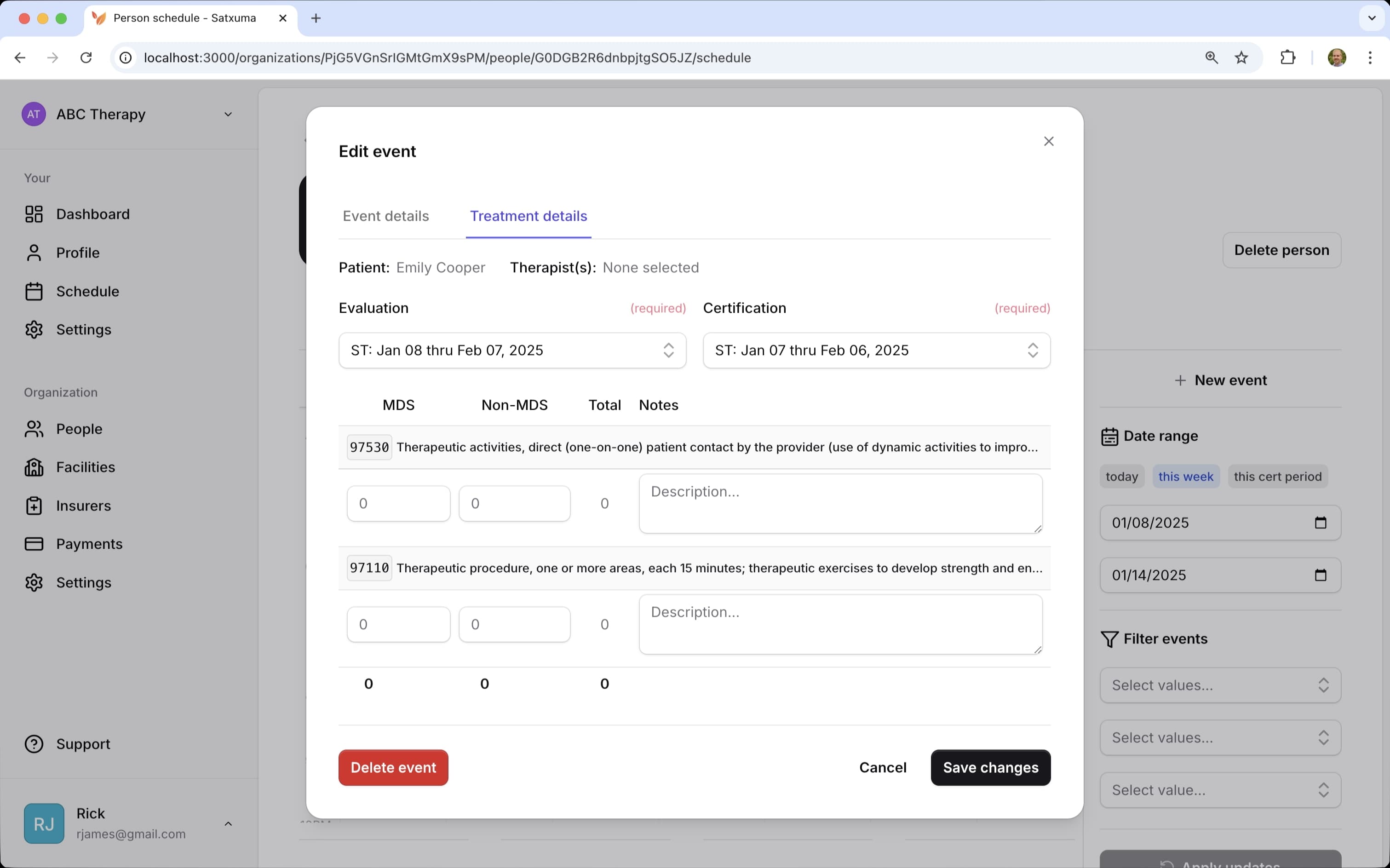Click Save changes
The image size is (1390, 868).
[991, 767]
